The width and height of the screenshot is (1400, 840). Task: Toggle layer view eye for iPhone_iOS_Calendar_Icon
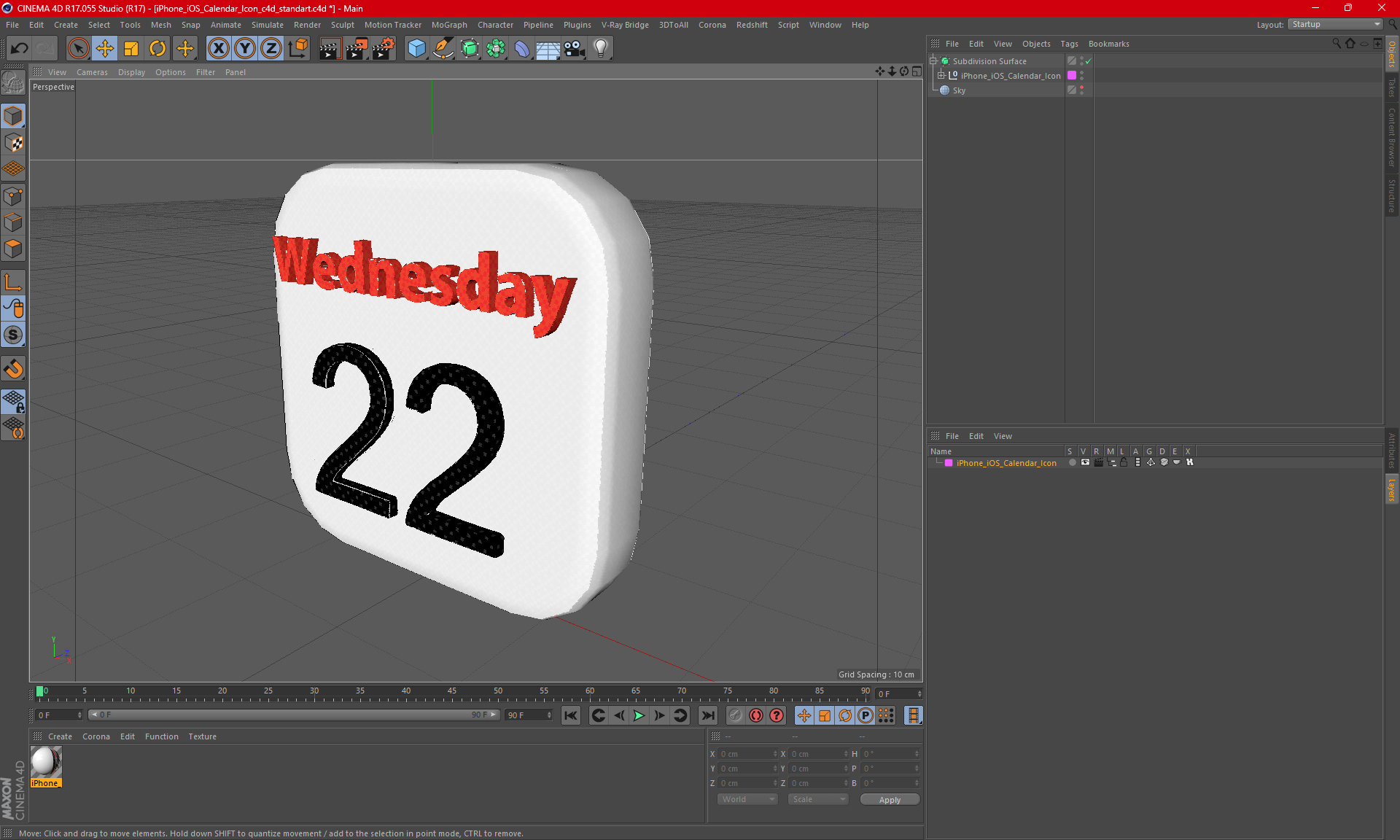1085,462
